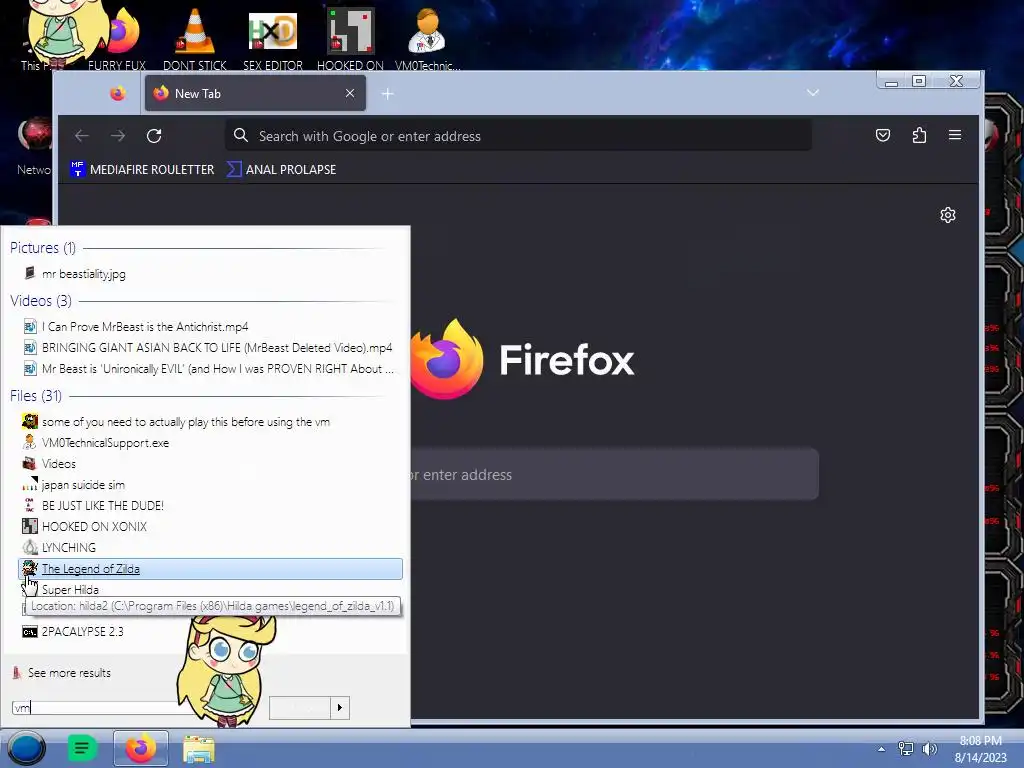The width and height of the screenshot is (1024, 768).
Task: Open DONT STICK VLC cone desktop icon
Action: tap(195, 38)
